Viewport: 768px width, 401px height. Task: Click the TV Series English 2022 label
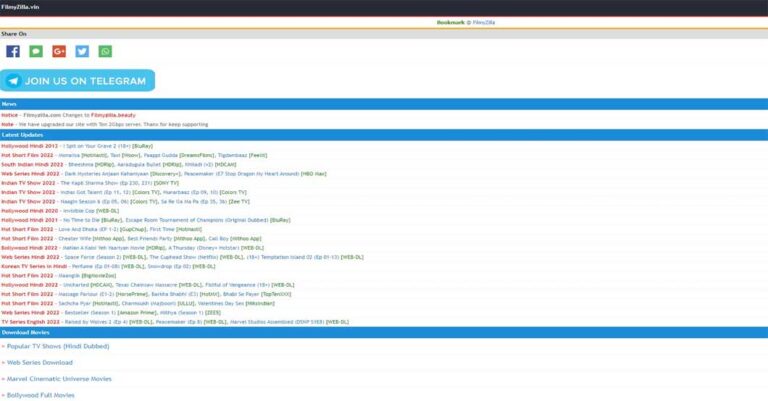tap(30, 322)
